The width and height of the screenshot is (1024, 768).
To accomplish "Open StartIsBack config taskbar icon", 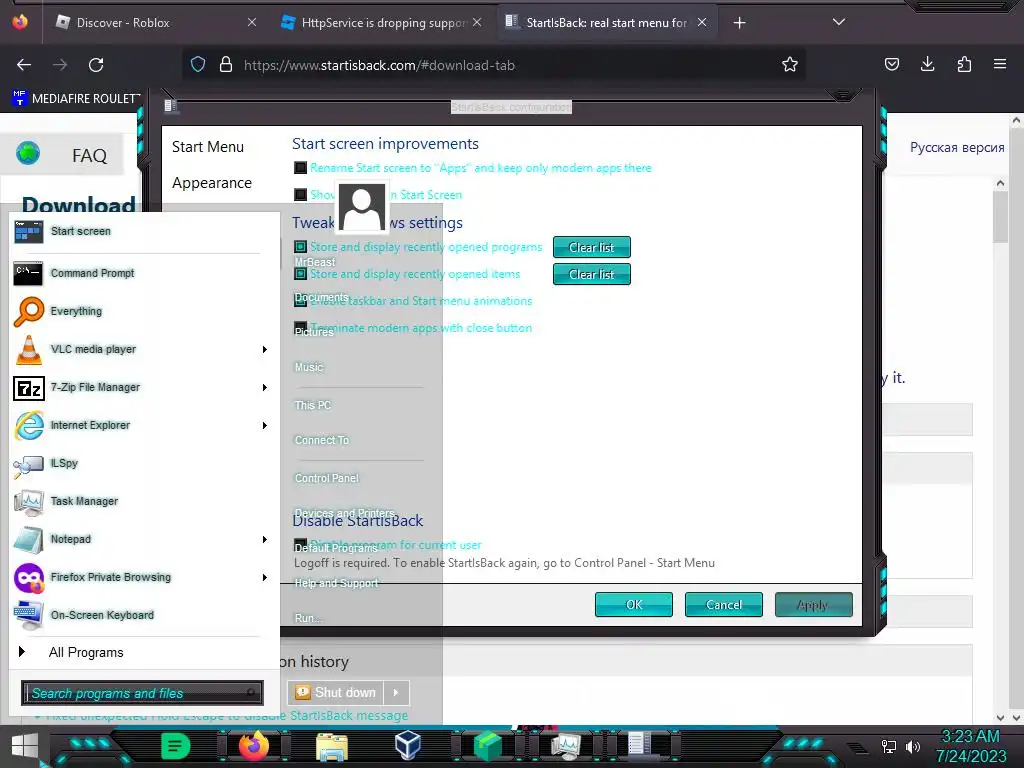I will (x=640, y=746).
